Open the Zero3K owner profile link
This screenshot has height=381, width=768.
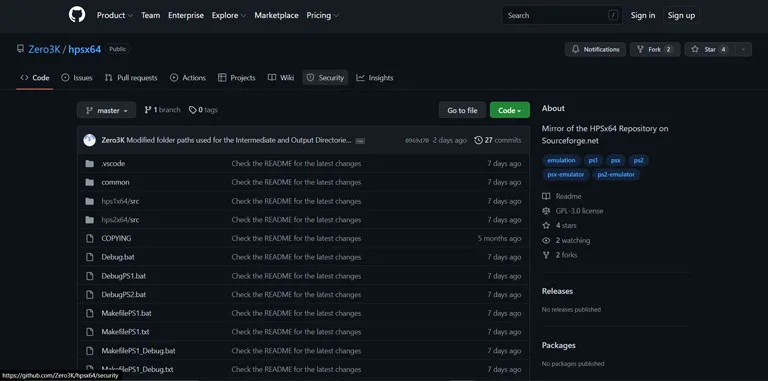pos(44,49)
